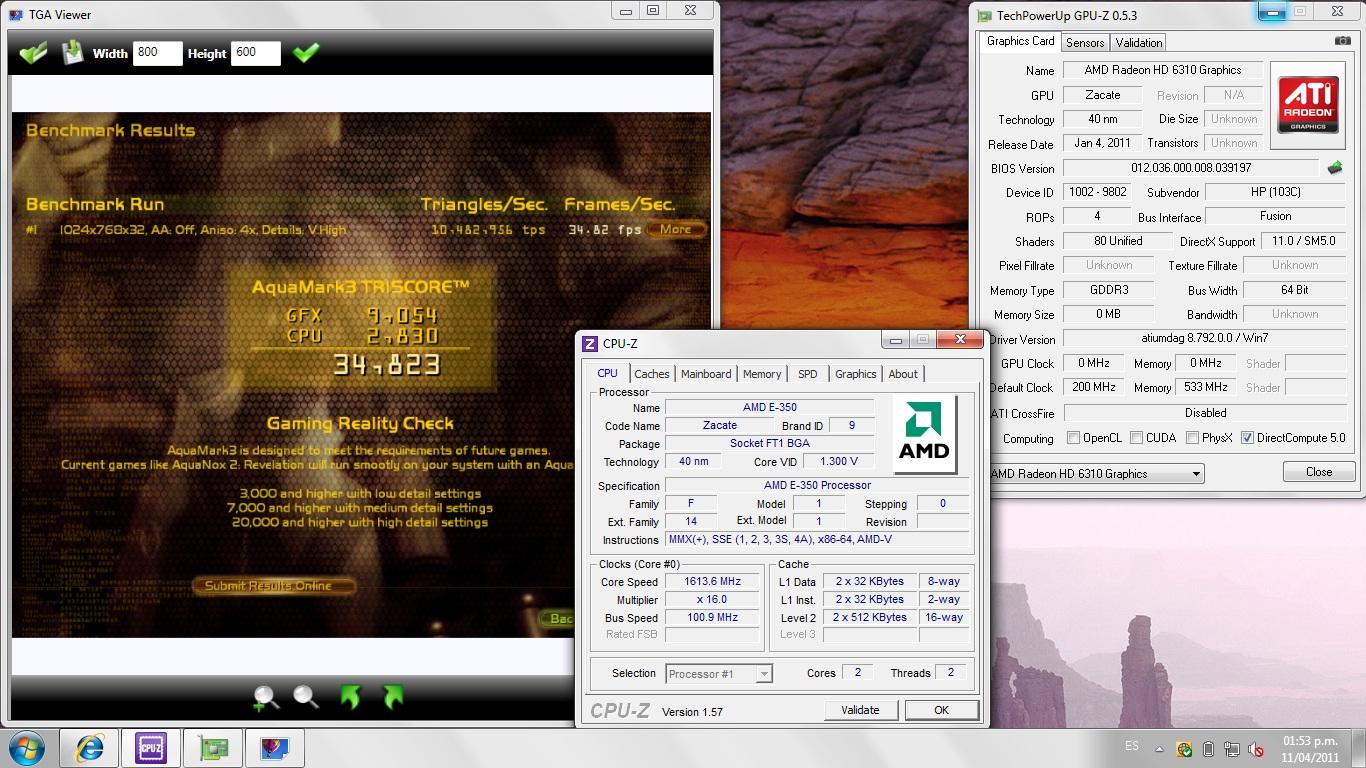Click the Height input field

[255, 53]
